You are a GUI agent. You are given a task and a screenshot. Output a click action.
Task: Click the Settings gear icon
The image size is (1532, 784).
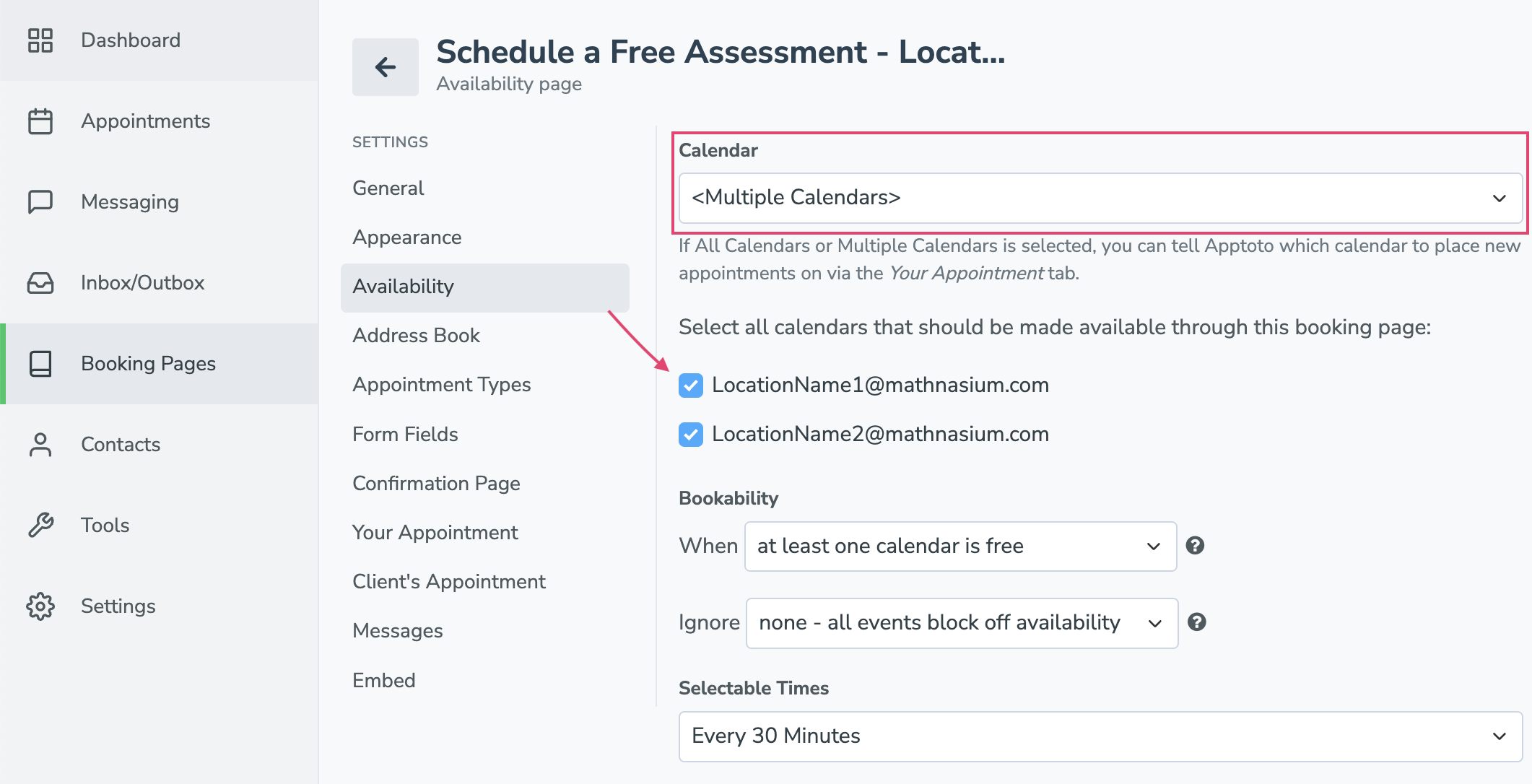(40, 606)
